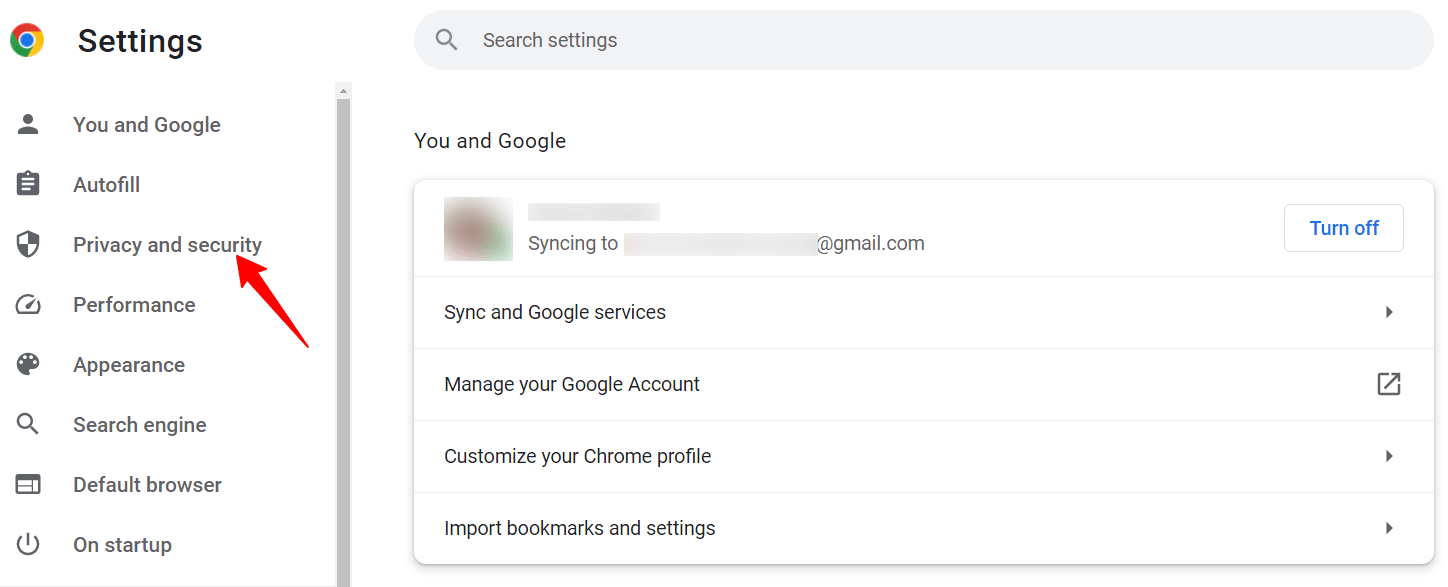The height and width of the screenshot is (587, 1448).
Task: Click the Chrome logo icon
Action: coord(27,40)
